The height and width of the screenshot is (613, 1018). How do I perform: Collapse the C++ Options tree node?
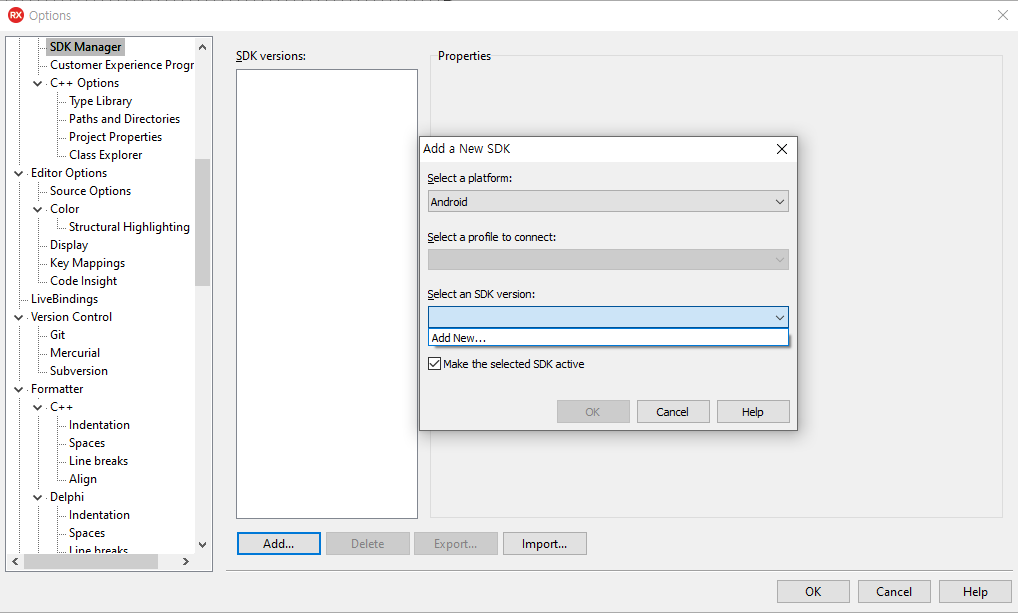[x=37, y=82]
